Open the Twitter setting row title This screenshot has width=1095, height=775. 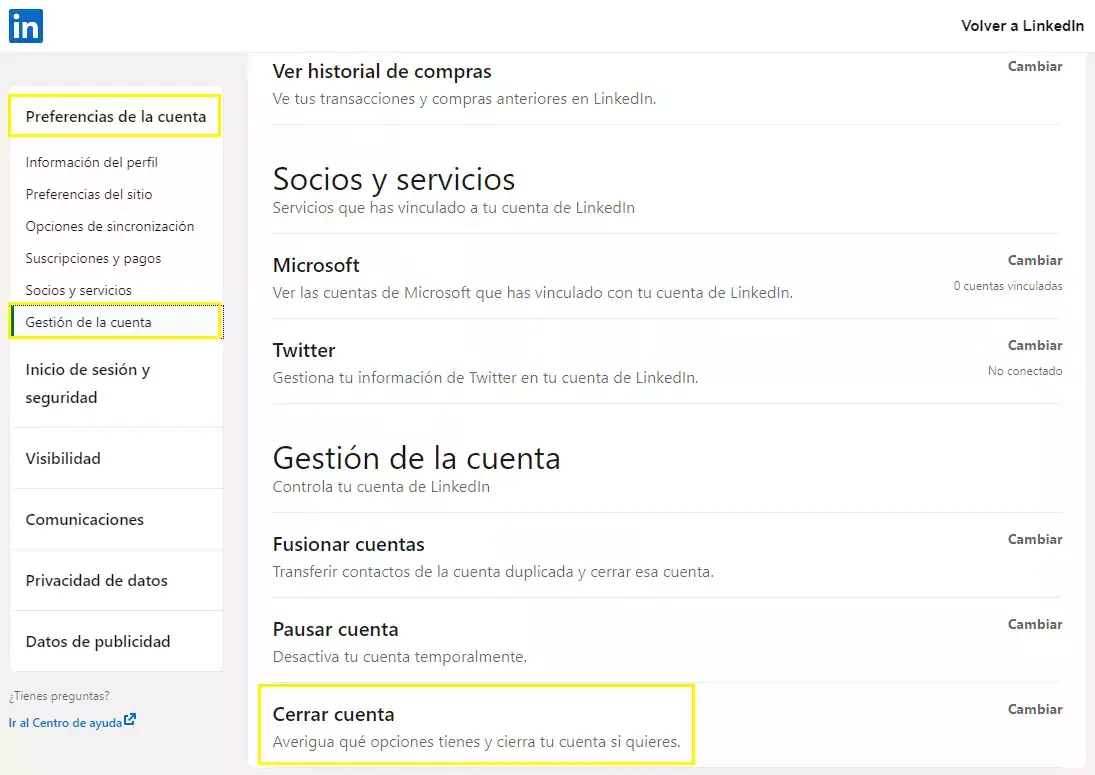[x=304, y=350]
